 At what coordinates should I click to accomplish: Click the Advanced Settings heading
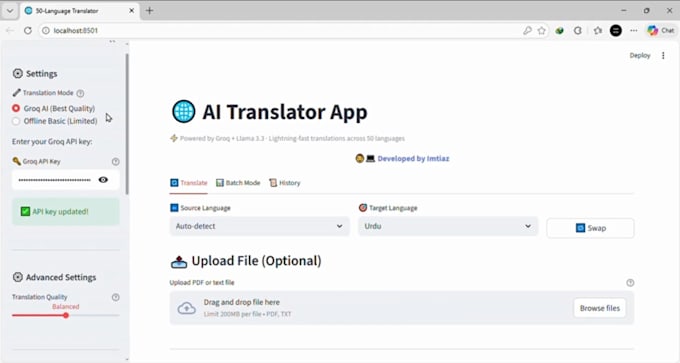pos(54,278)
